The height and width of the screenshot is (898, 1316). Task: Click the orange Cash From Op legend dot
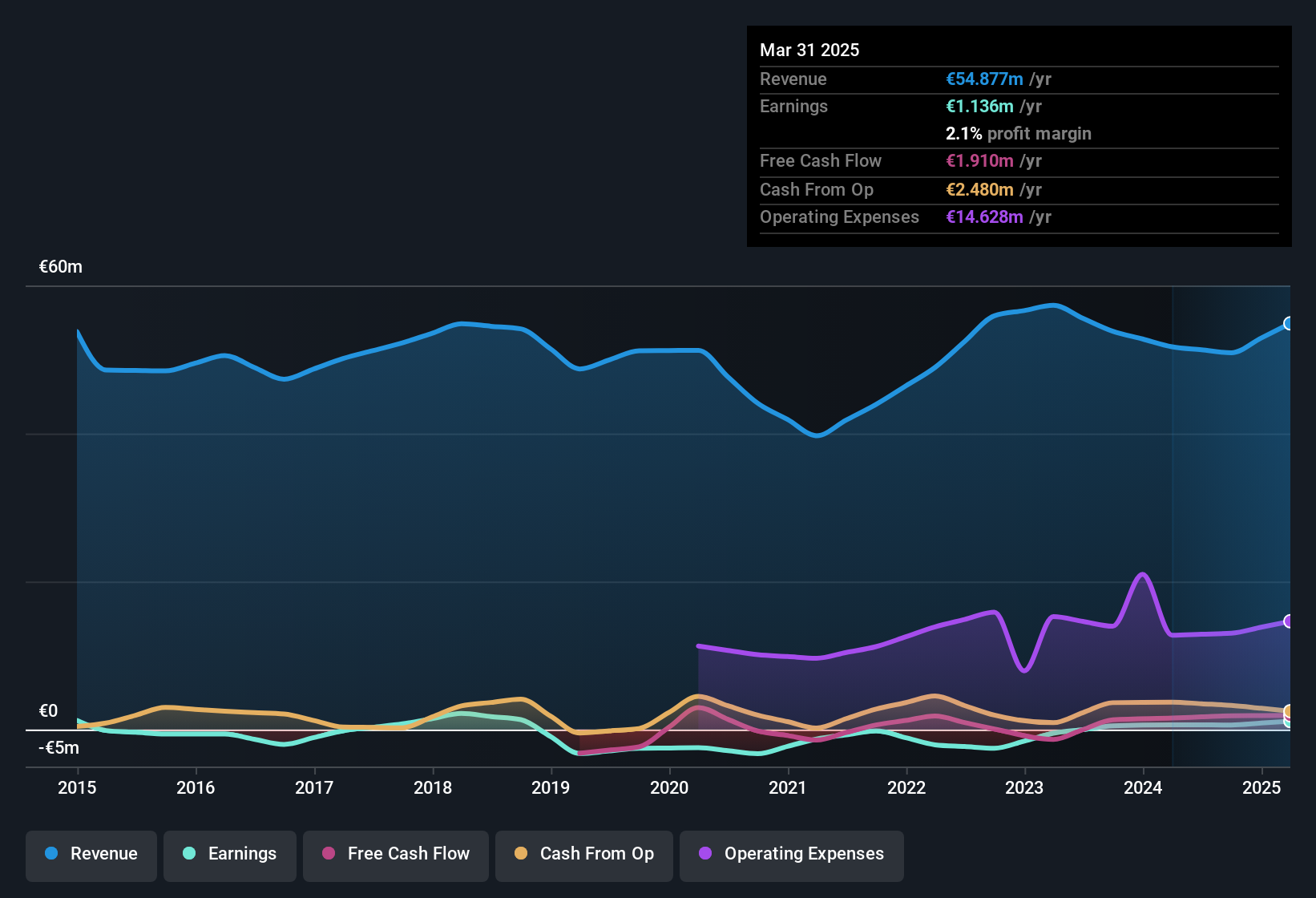pyautogui.click(x=522, y=854)
